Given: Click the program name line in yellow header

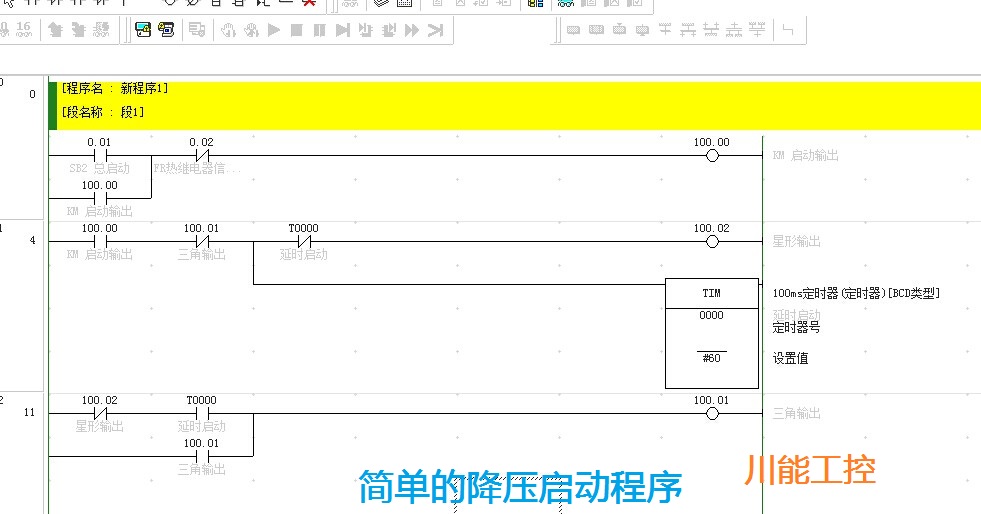Looking at the screenshot, I should tap(115, 89).
